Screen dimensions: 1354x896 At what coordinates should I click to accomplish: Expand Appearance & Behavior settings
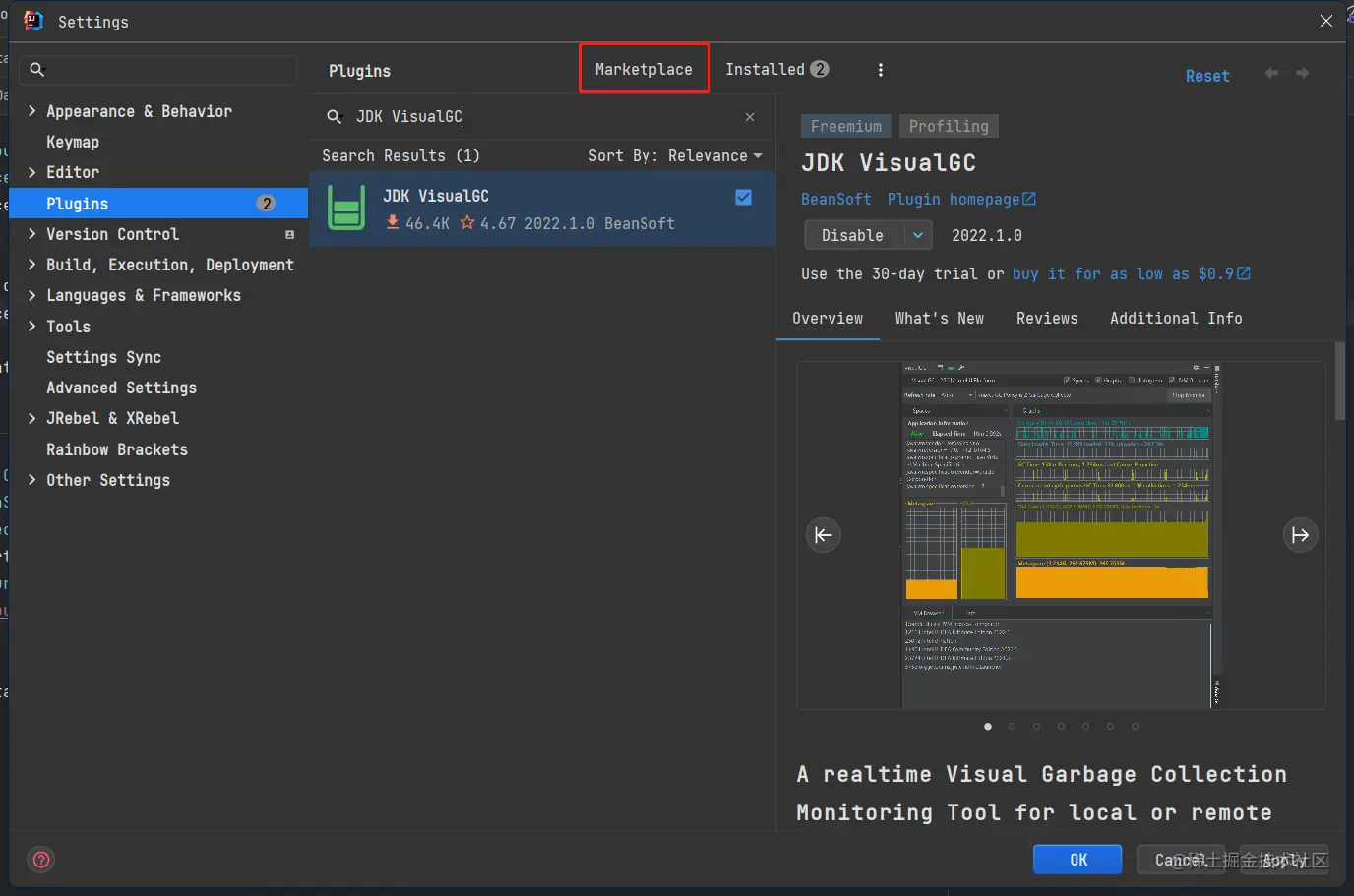pos(32,111)
